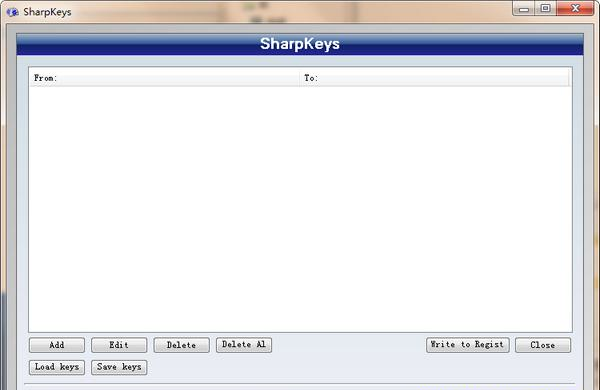This screenshot has height=390, width=600.
Task: Minimize the SharpKeys window
Action: tap(524, 8)
